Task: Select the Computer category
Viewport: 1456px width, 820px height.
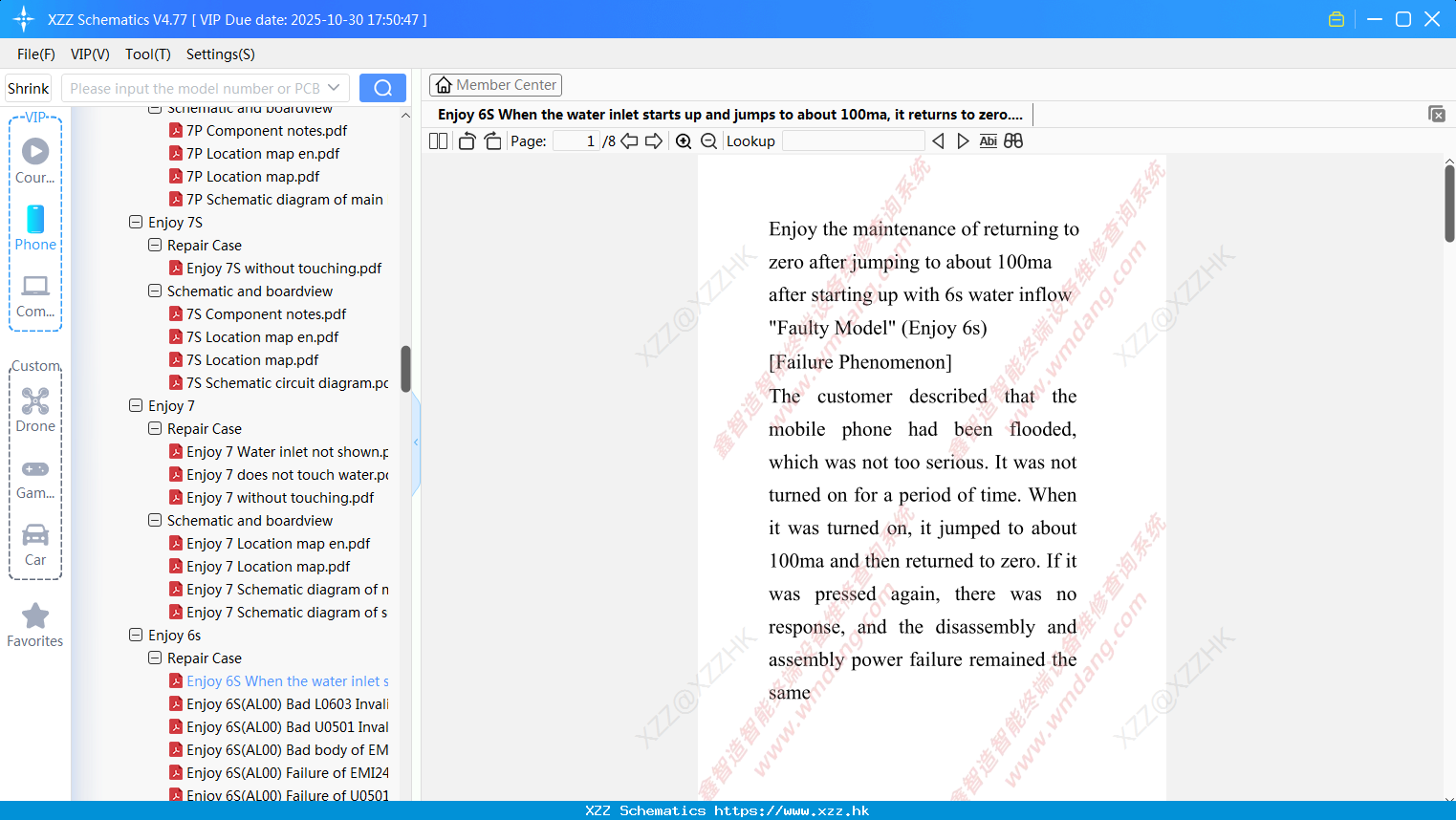Action: click(x=35, y=295)
